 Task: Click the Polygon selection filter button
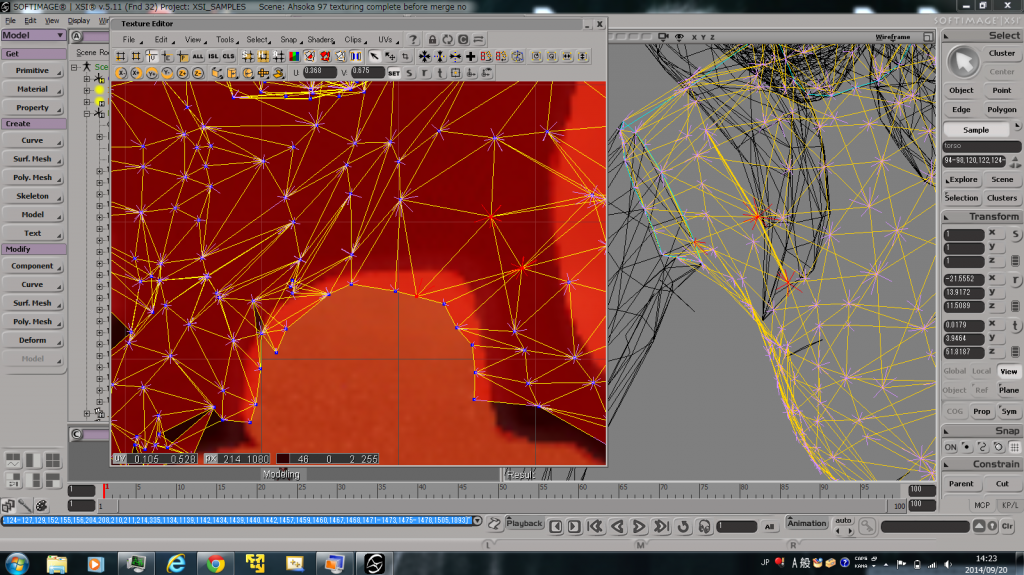(1002, 109)
